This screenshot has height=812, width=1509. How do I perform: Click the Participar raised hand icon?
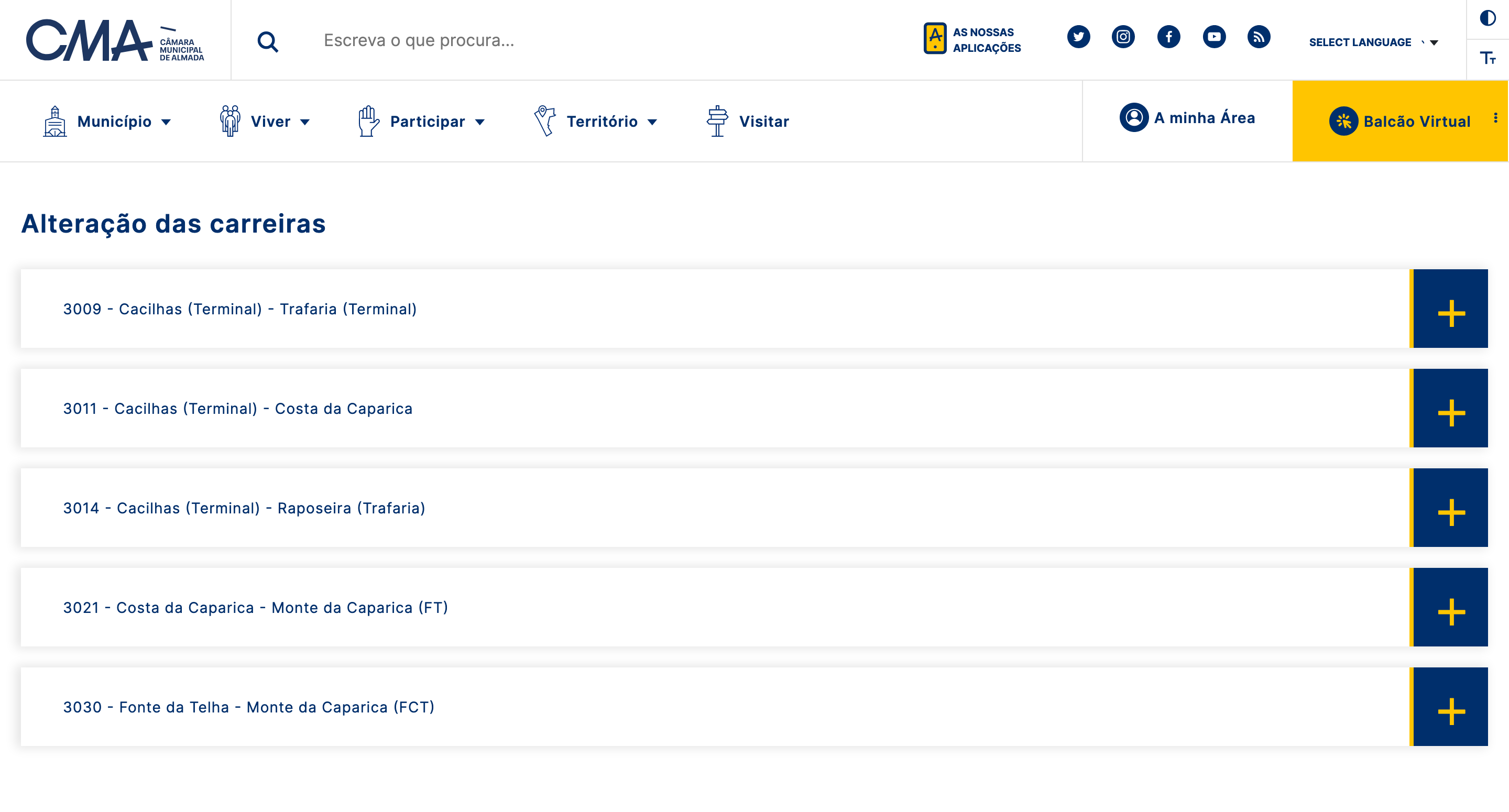pyautogui.click(x=368, y=121)
